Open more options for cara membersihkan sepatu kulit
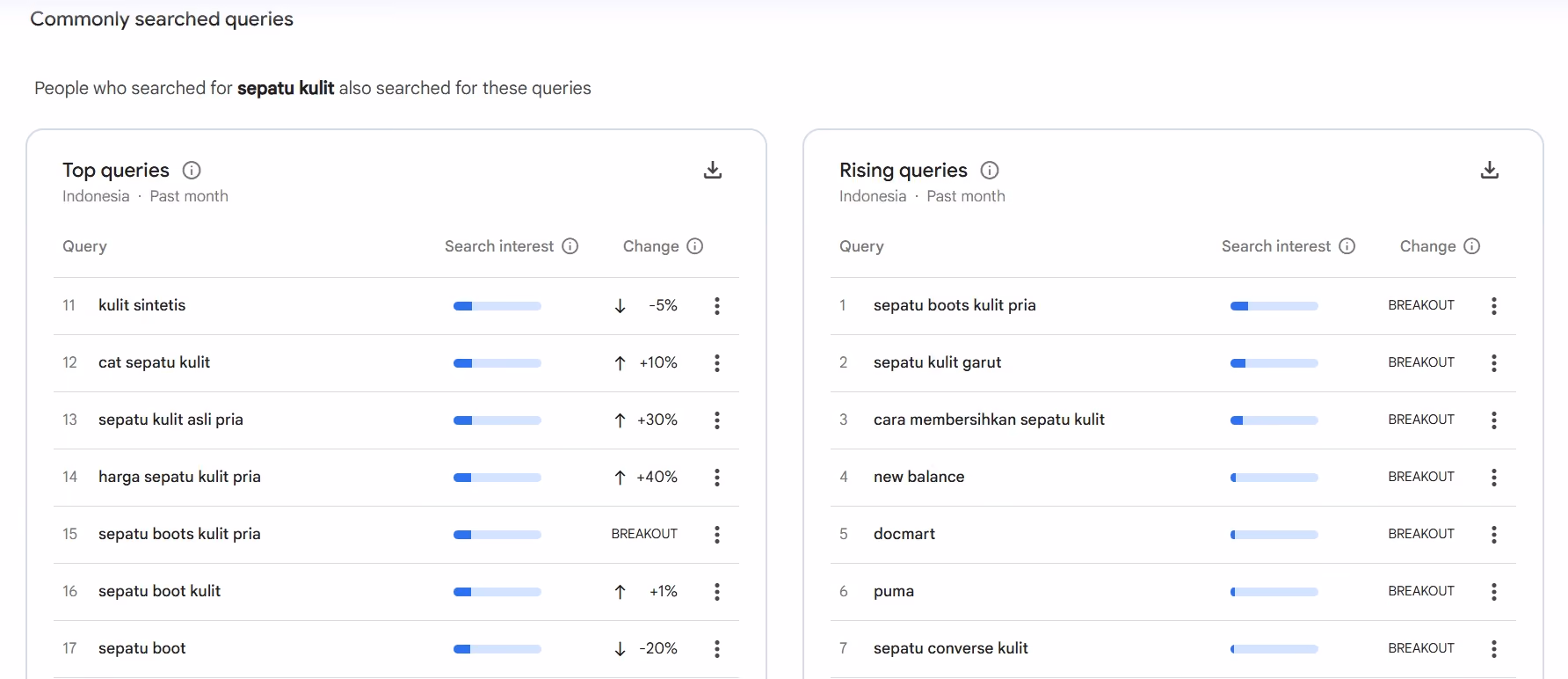Image resolution: width=1568 pixels, height=679 pixels. (1494, 420)
